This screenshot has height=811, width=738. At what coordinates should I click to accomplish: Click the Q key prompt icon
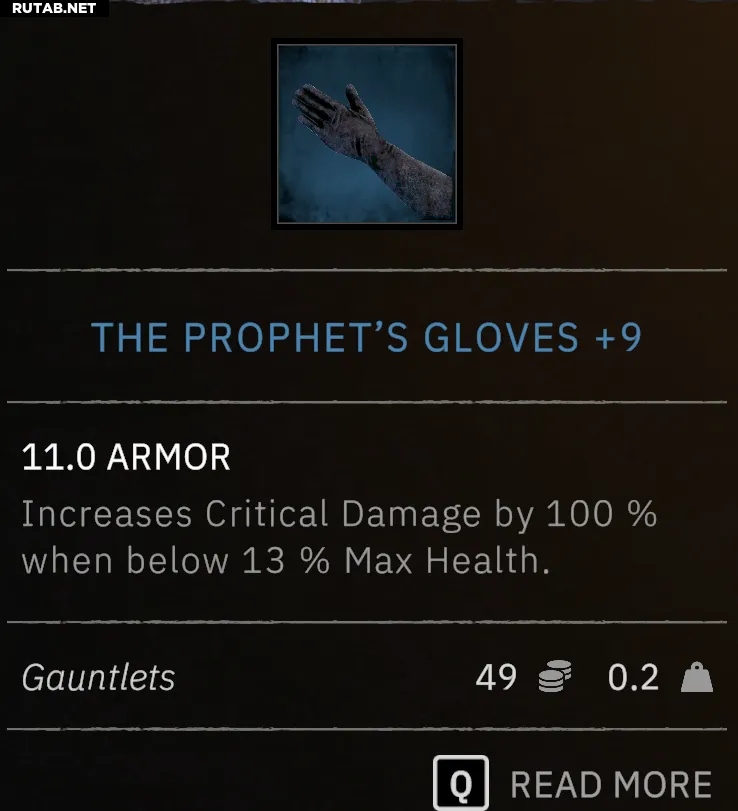461,784
